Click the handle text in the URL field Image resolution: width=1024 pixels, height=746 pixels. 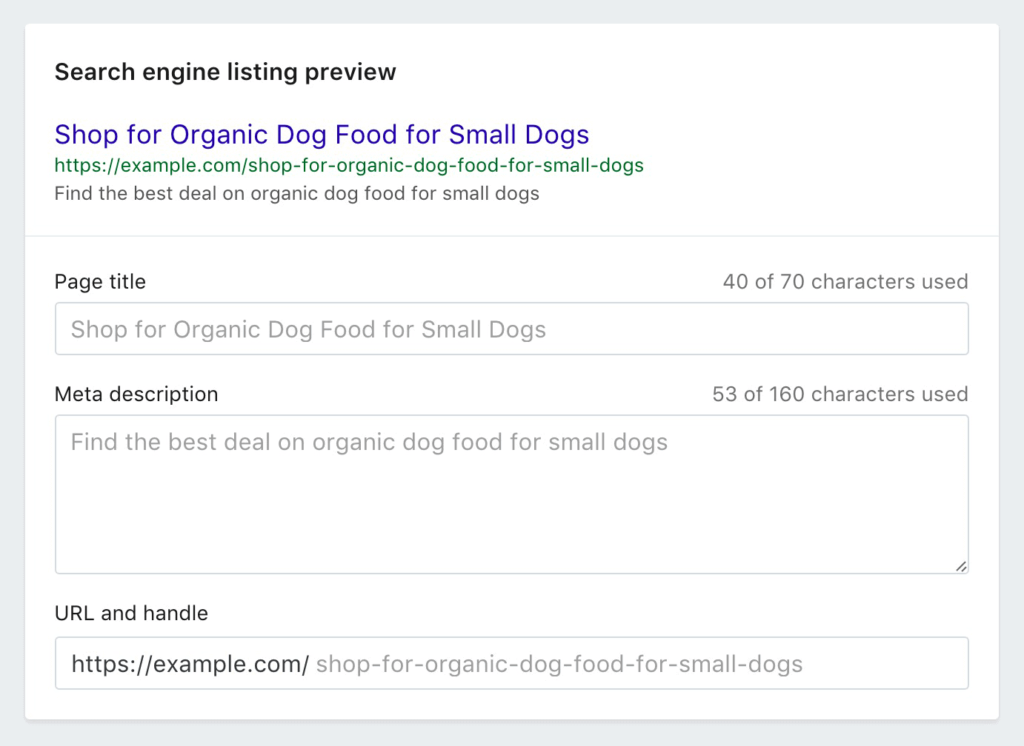coord(559,664)
